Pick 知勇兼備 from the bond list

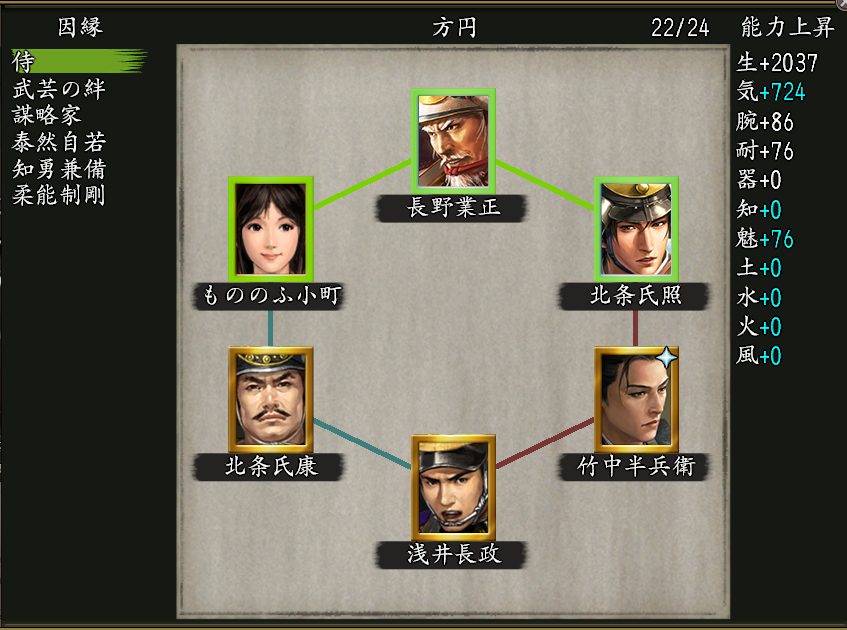59,169
